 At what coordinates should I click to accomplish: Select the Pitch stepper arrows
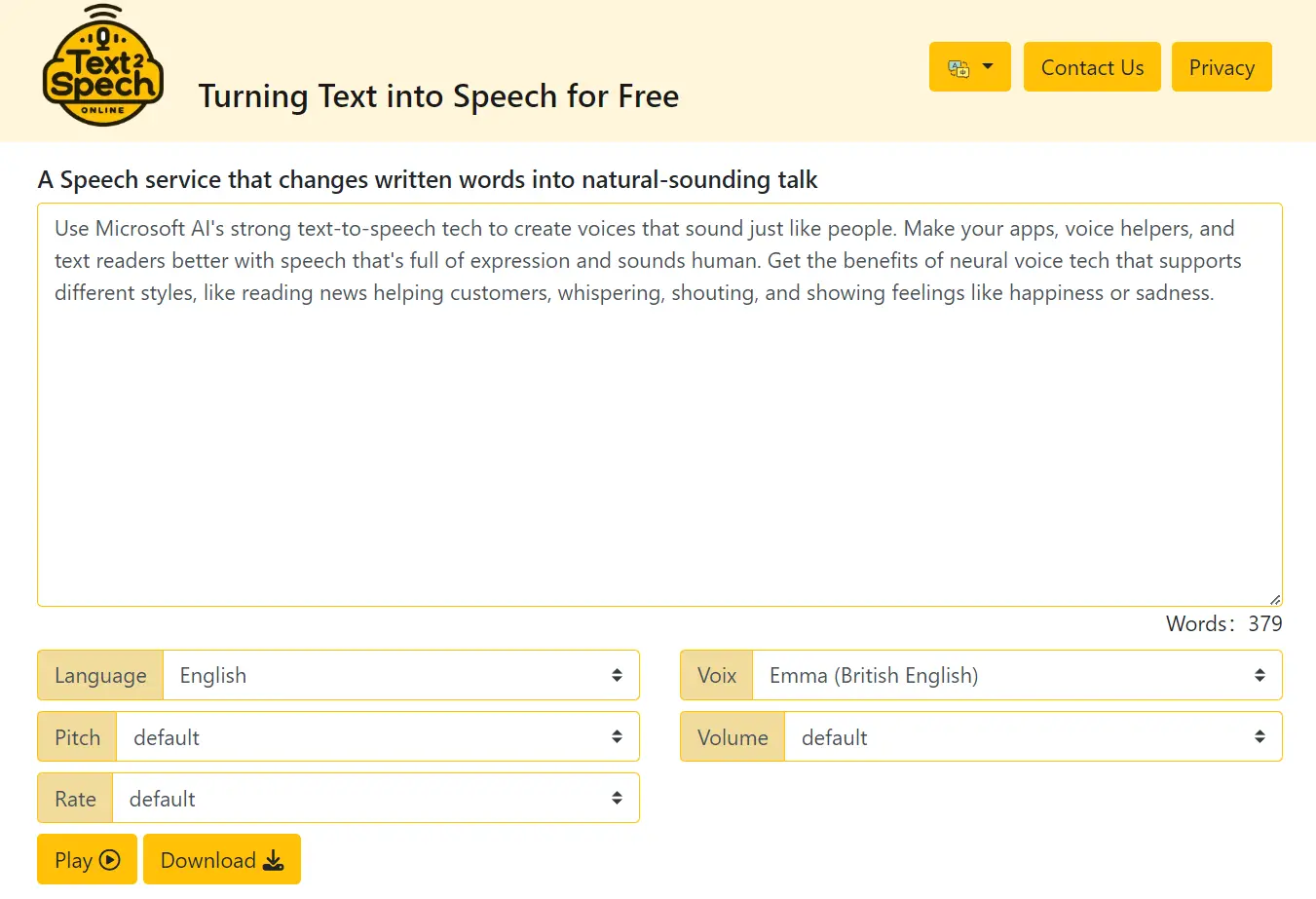click(618, 736)
